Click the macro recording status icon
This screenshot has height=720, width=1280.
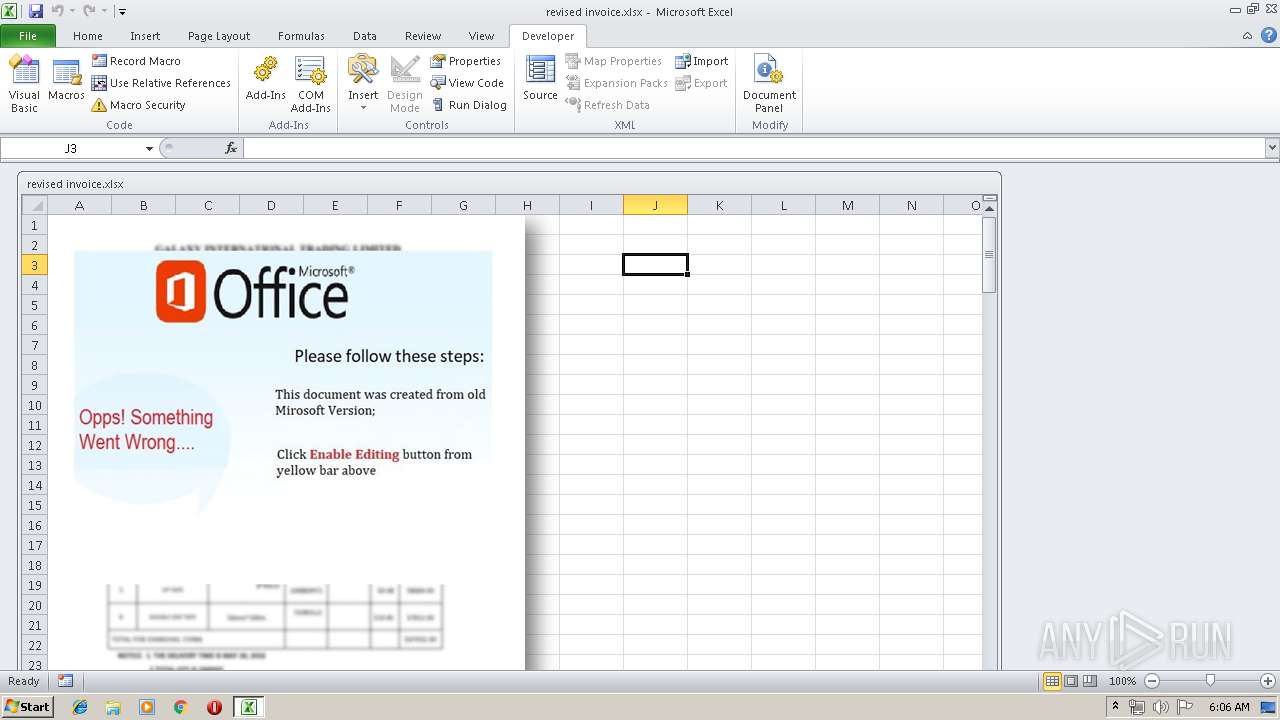click(x=65, y=681)
